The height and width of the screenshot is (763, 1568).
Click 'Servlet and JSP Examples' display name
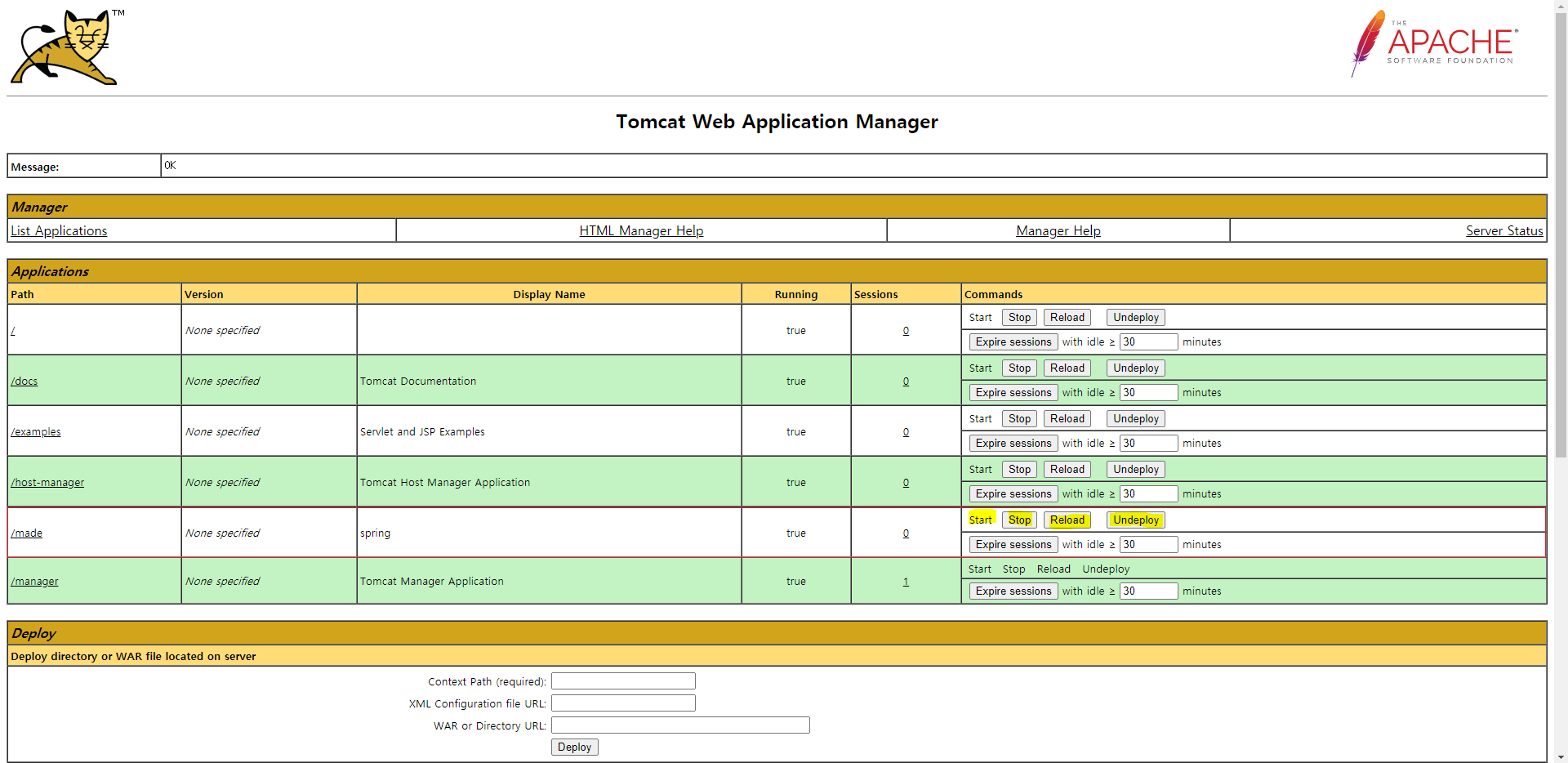pyautogui.click(x=422, y=432)
